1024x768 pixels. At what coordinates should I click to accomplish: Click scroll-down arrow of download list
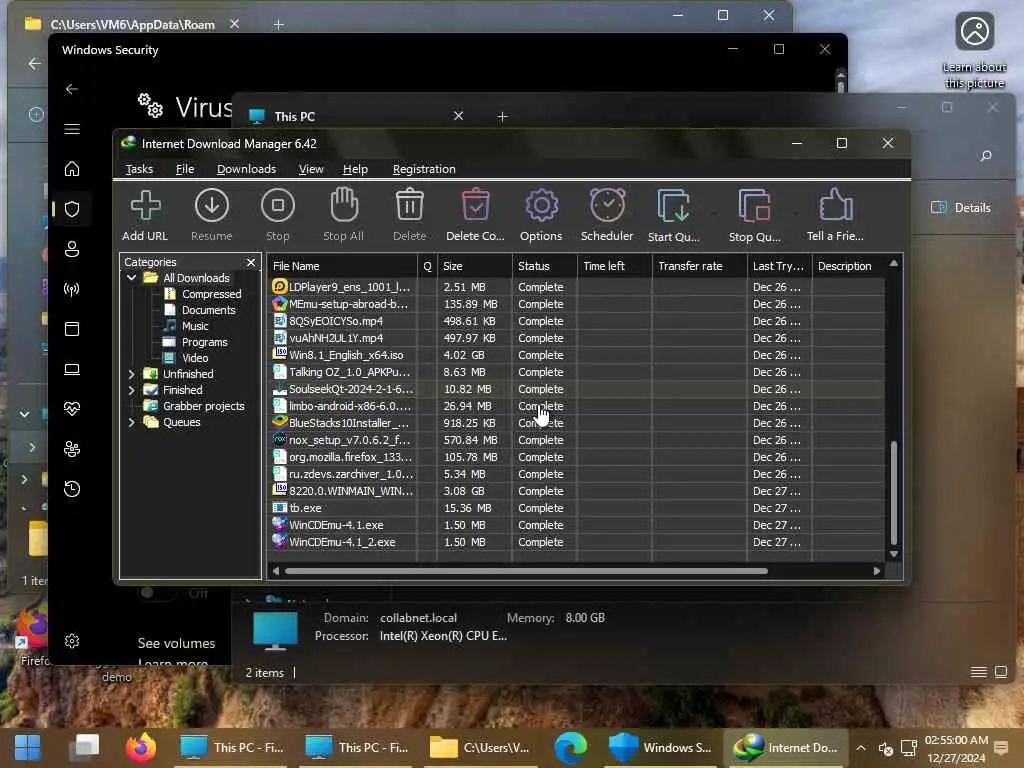893,554
